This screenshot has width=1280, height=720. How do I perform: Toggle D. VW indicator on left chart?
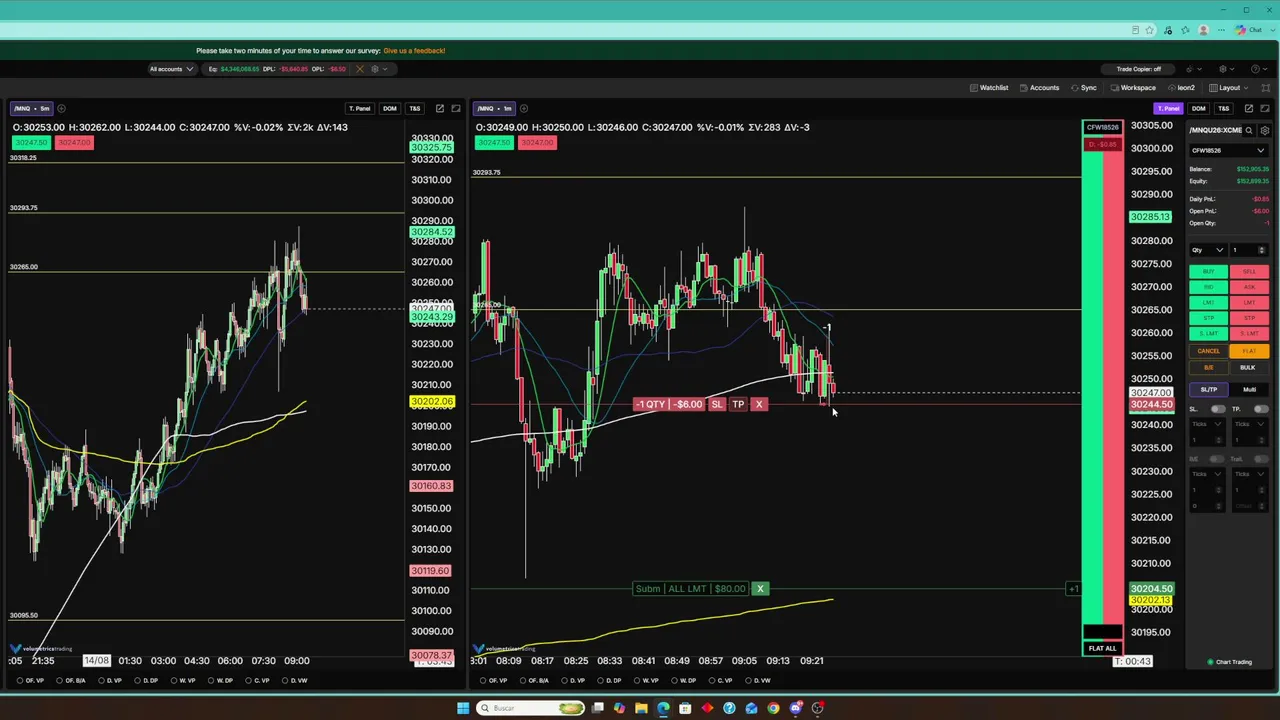(x=294, y=681)
